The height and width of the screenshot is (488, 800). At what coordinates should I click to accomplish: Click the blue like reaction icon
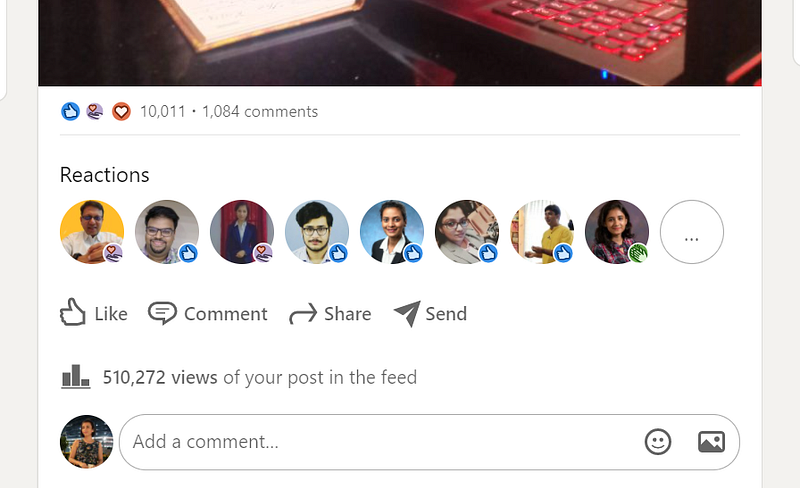pos(70,111)
